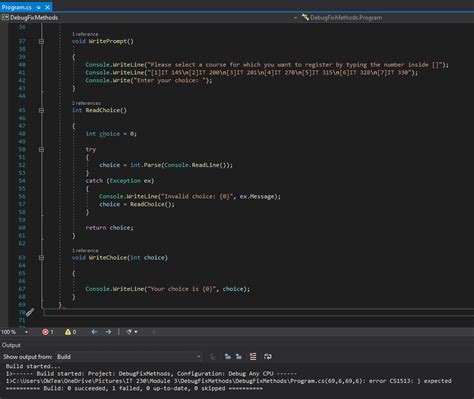Open the Show output from Build dropdown
This screenshot has height=399, width=474.
coord(129,357)
